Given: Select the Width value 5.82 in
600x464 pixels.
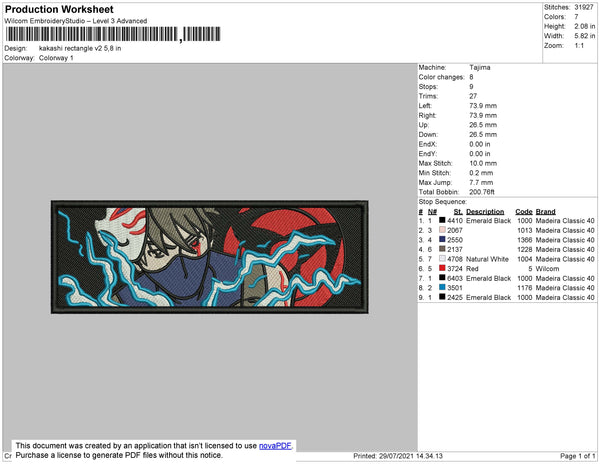Looking at the screenshot, I should click(x=585, y=36).
